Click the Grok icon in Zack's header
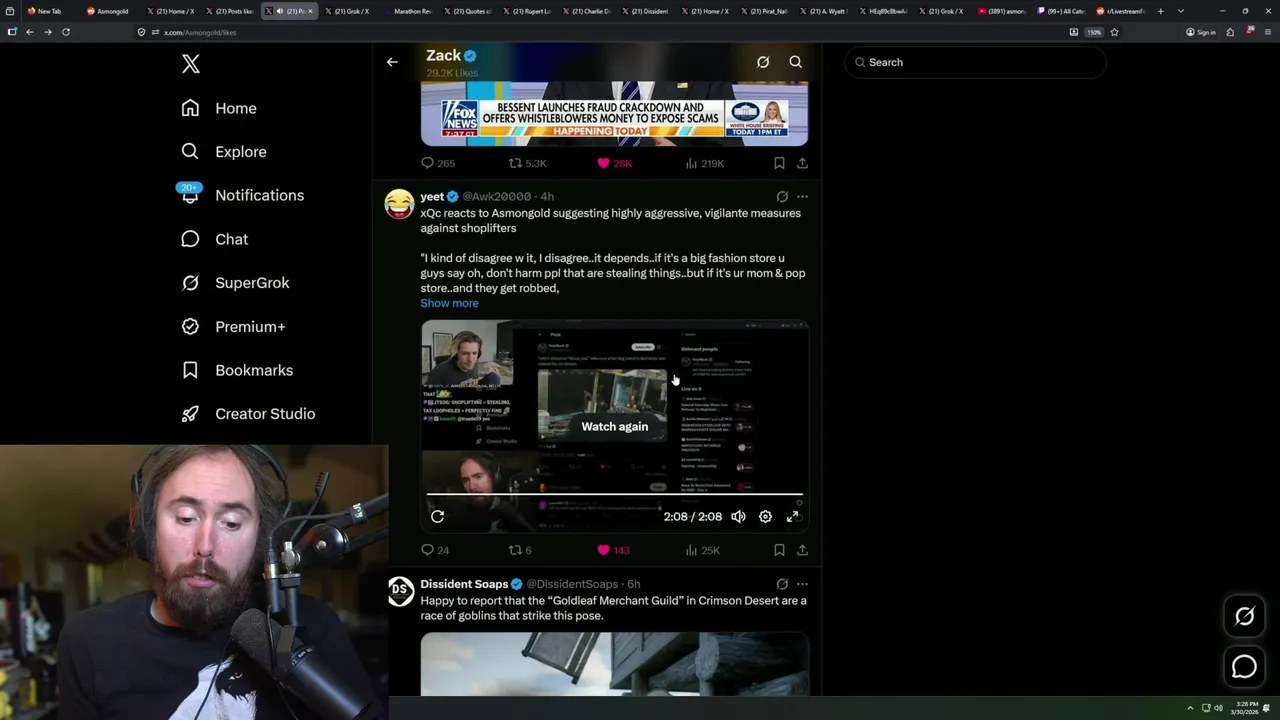This screenshot has height=720, width=1280. coord(763,62)
